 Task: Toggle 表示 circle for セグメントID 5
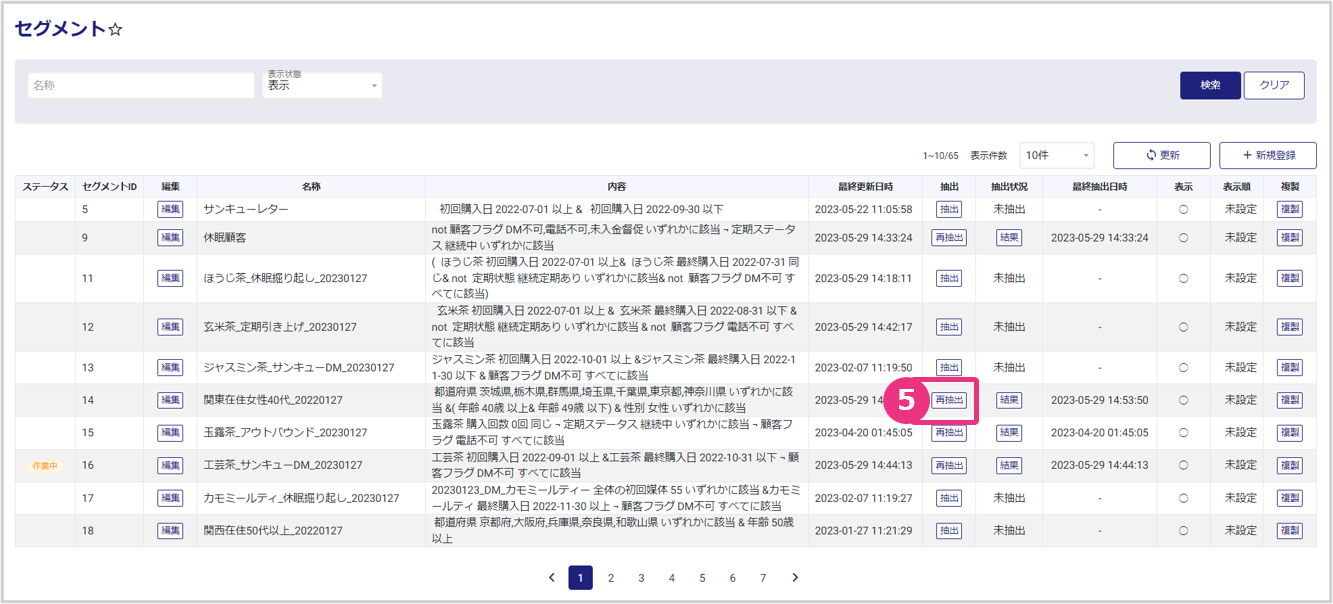pos(1183,210)
